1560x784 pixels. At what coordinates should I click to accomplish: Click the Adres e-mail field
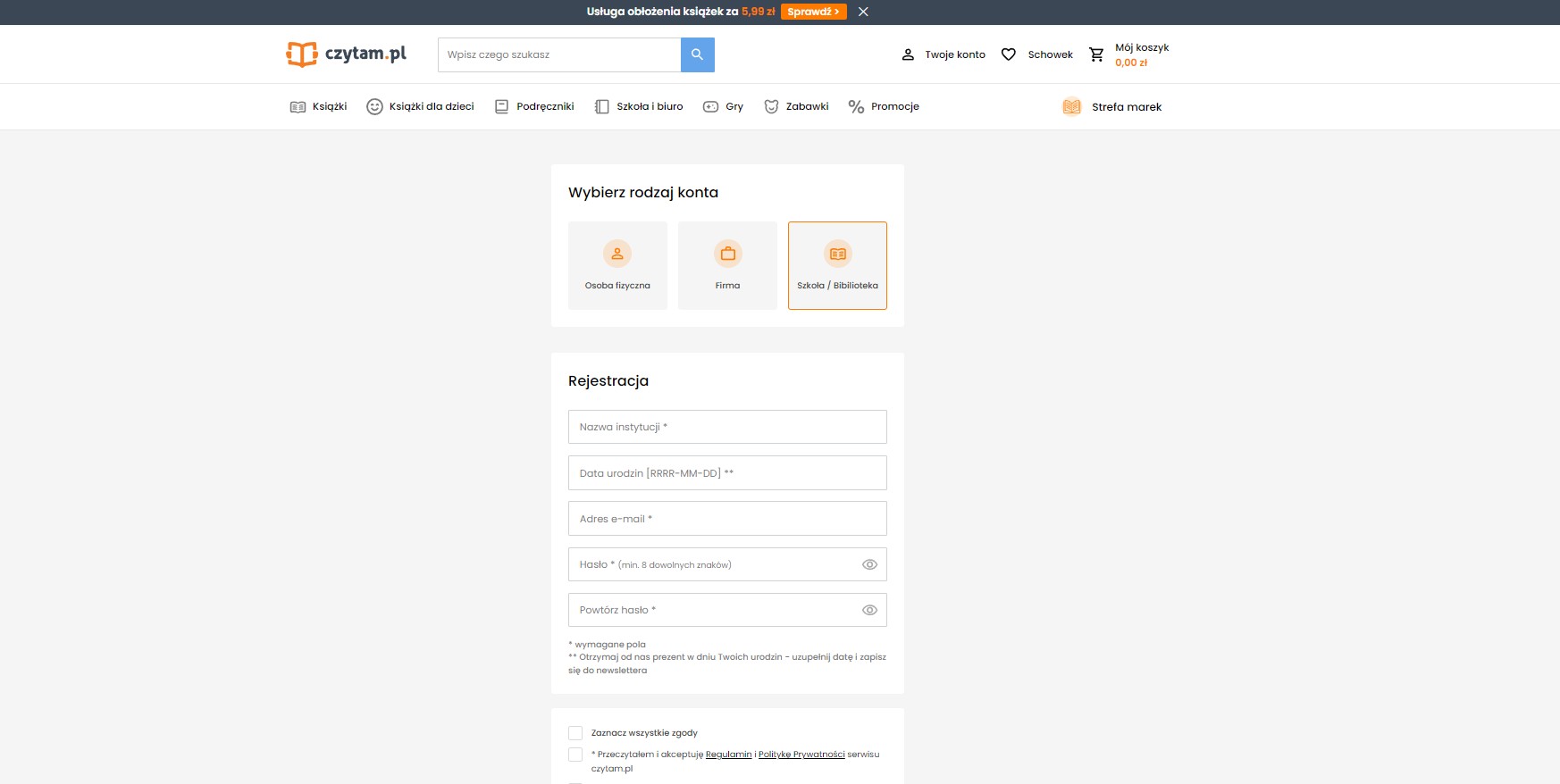tap(727, 518)
